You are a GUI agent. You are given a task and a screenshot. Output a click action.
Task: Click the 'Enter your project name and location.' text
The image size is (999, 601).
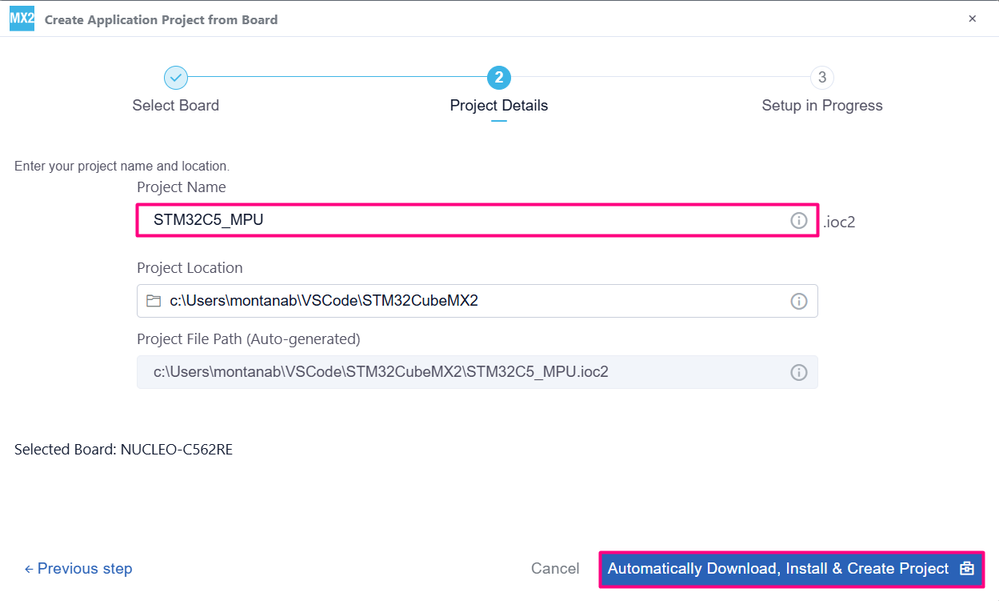[122, 166]
